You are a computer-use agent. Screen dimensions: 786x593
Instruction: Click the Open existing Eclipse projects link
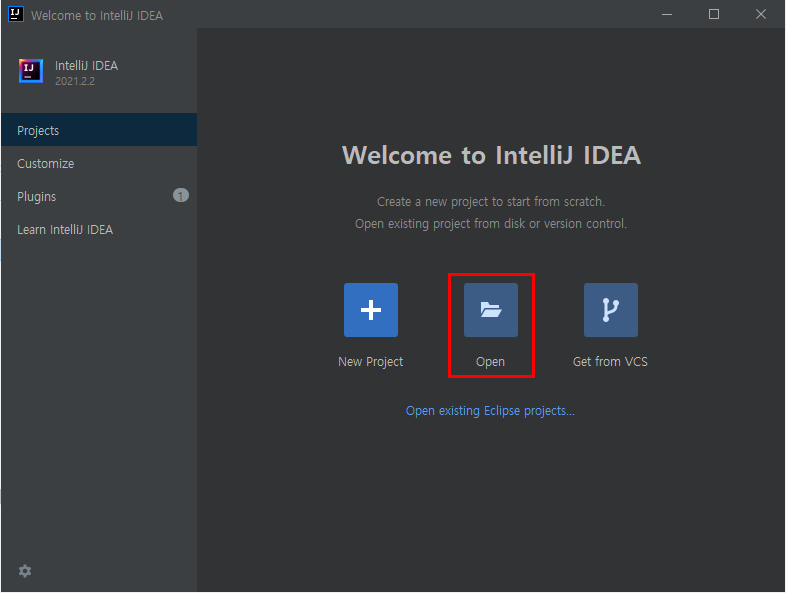[490, 411]
